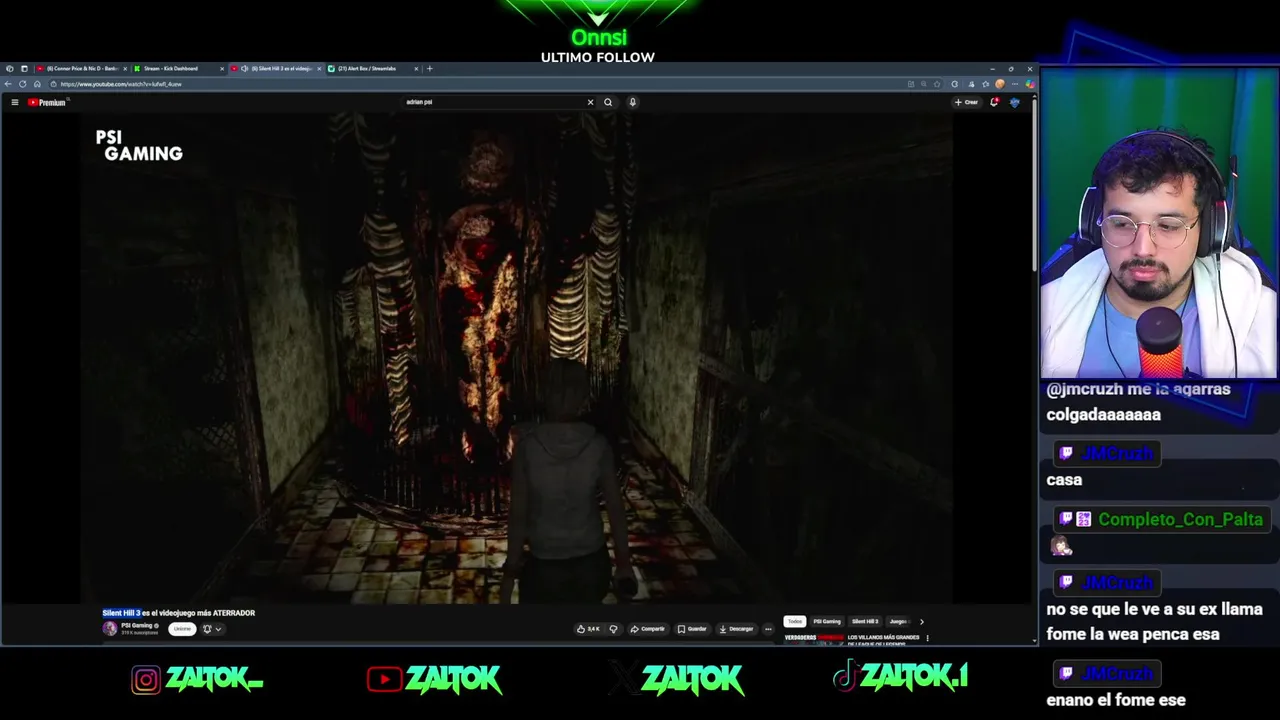Expand the subscription bell notification dropdown
Screen dimensions: 1280x720
point(212,629)
